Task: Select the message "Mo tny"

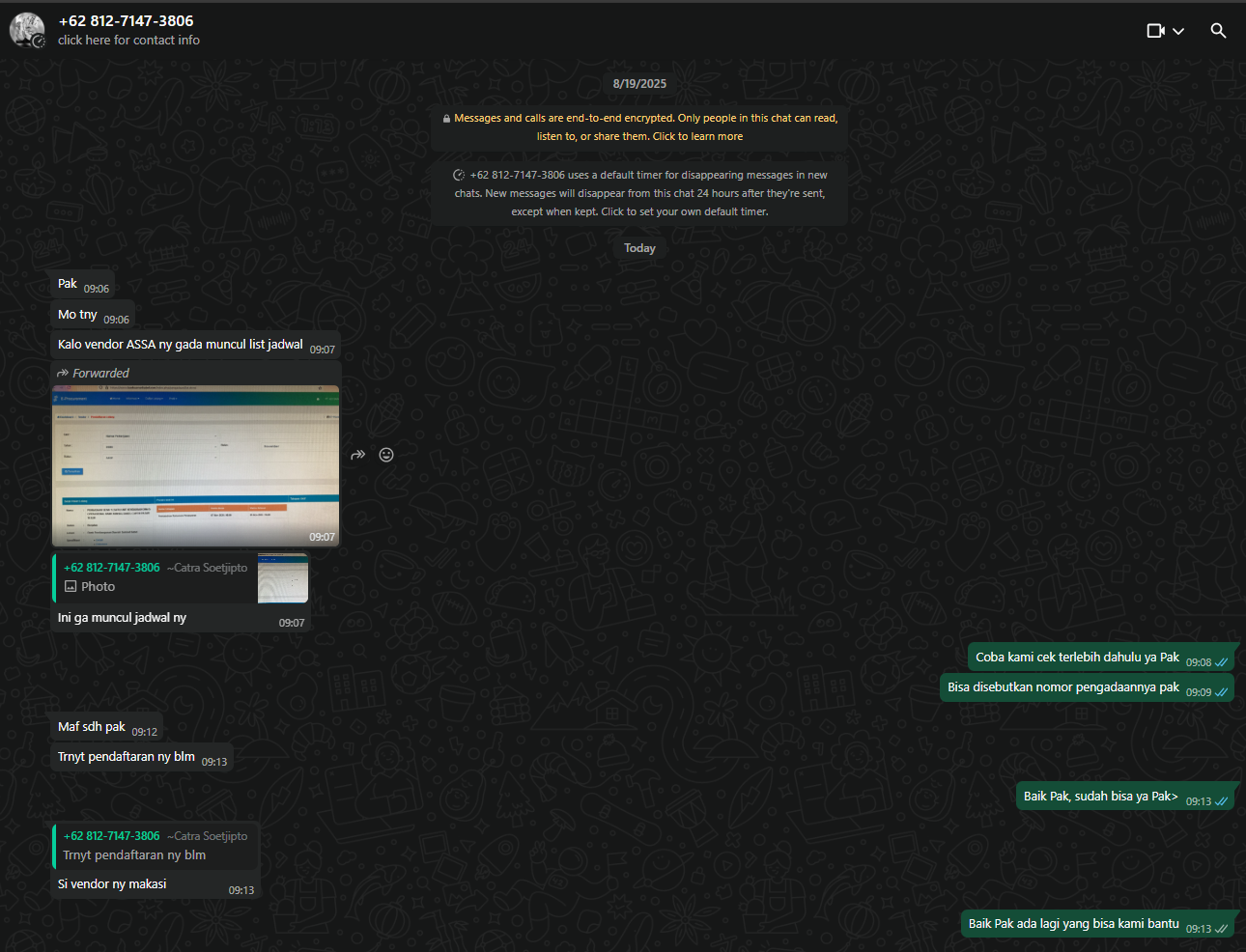Action: pos(93,315)
